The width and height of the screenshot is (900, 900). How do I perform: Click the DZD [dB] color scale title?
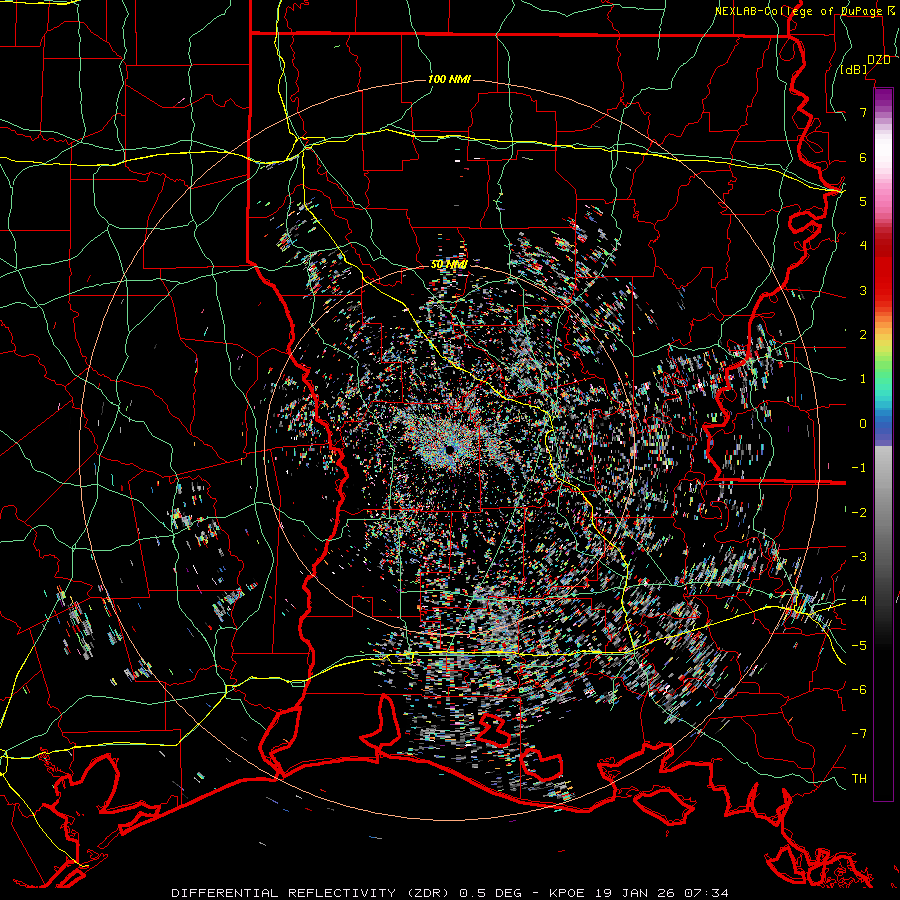coord(866,64)
